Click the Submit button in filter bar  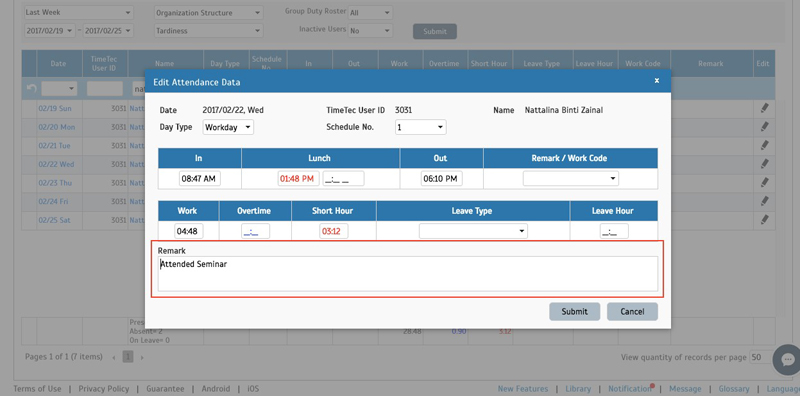(x=435, y=31)
